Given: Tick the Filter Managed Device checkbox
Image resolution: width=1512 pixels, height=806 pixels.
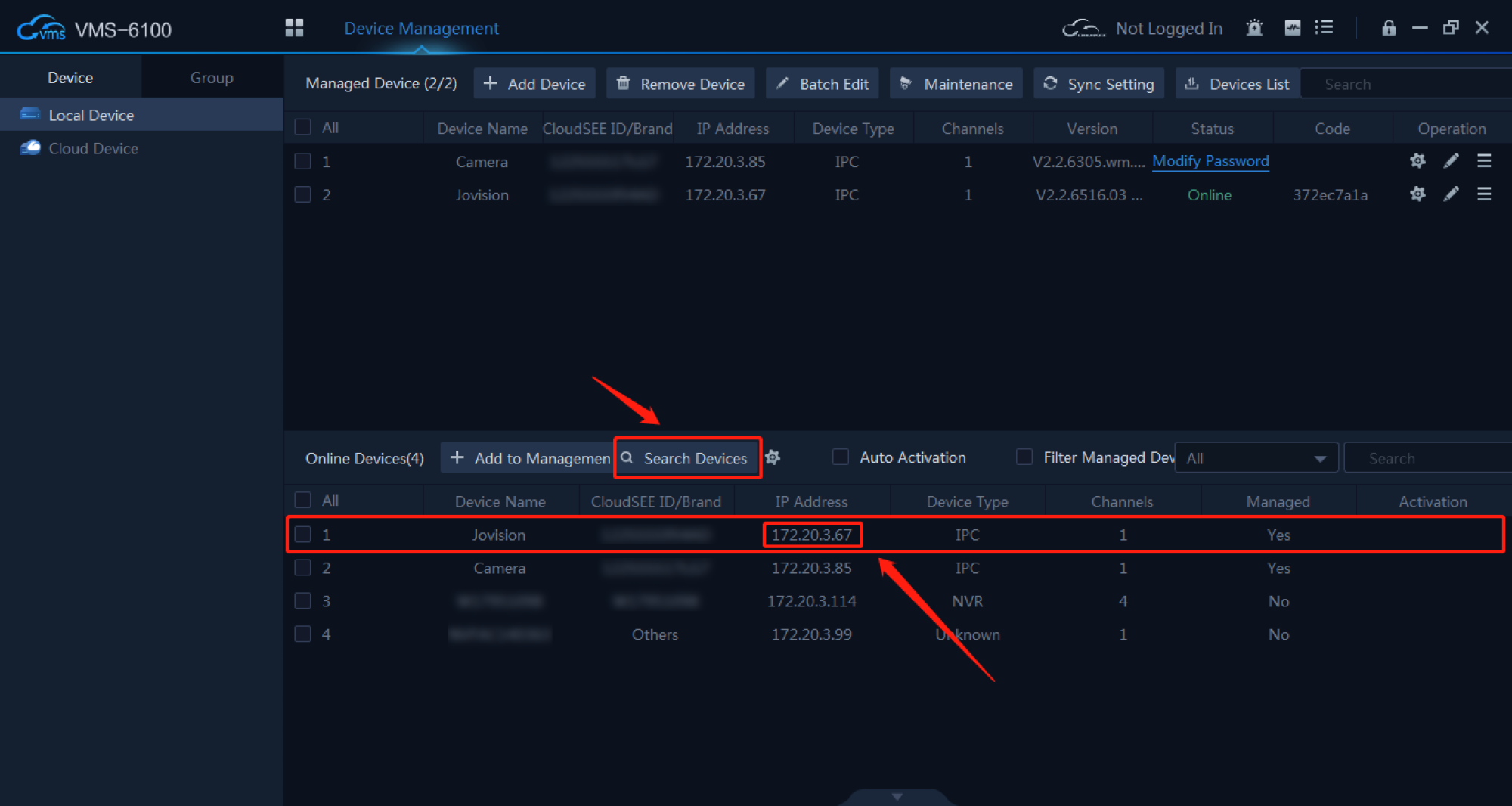Looking at the screenshot, I should pyautogui.click(x=1024, y=457).
